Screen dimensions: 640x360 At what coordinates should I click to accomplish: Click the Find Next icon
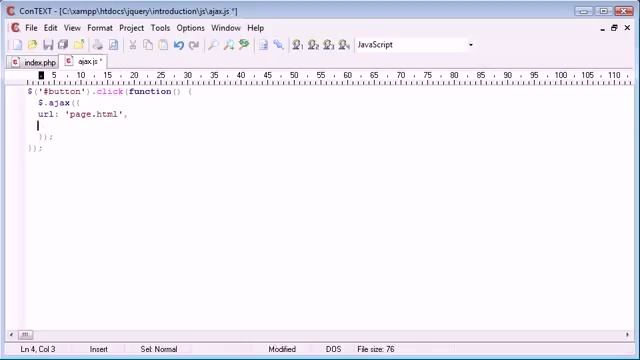point(229,45)
